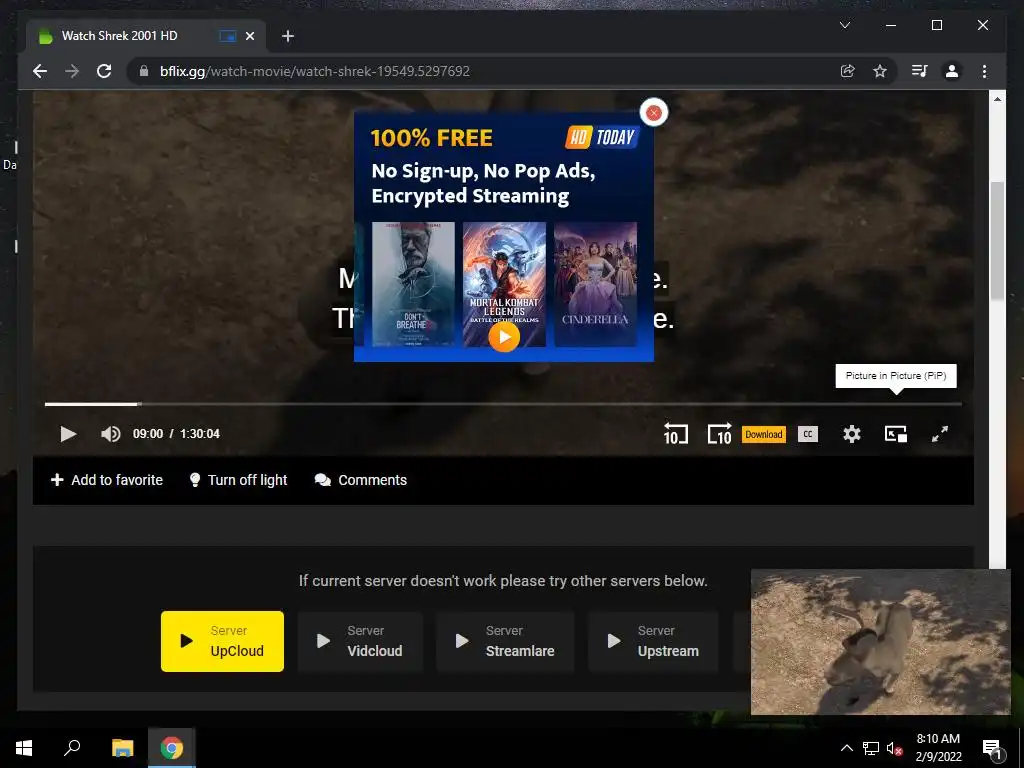Go forward in Chrome browser
The height and width of the screenshot is (768, 1024).
[x=72, y=71]
